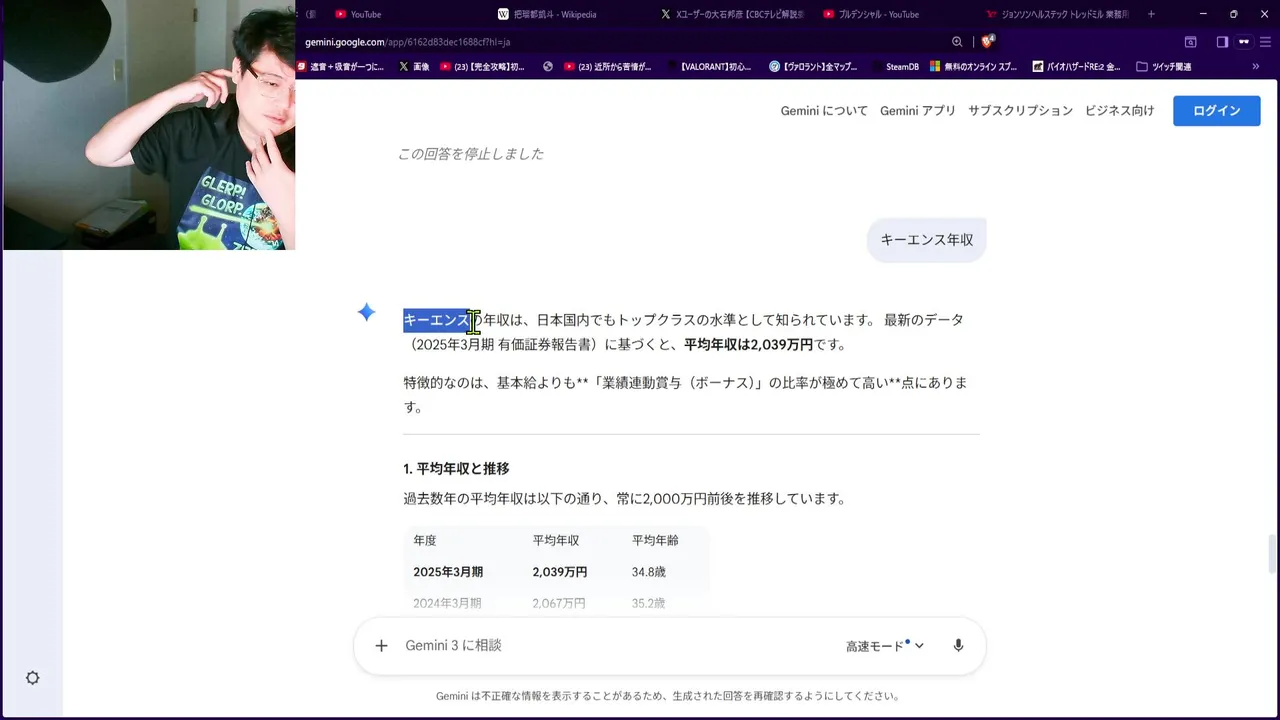Open Gemini について link
Viewport: 1280px width, 720px height.
824,111
